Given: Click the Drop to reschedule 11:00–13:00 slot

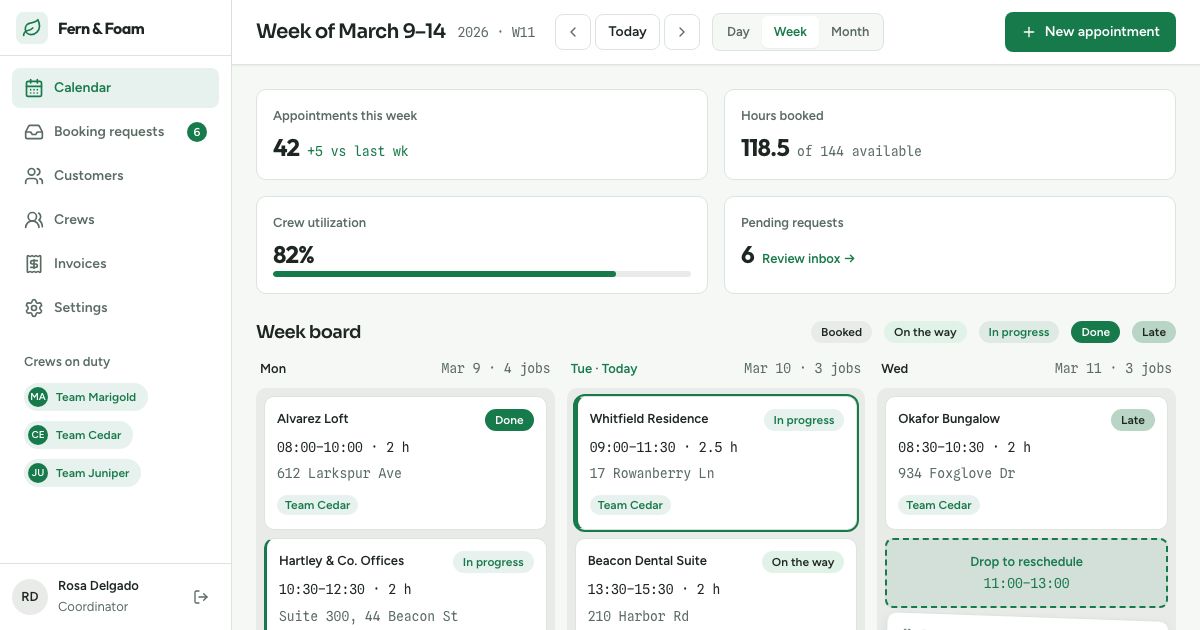Looking at the screenshot, I should (1026, 573).
